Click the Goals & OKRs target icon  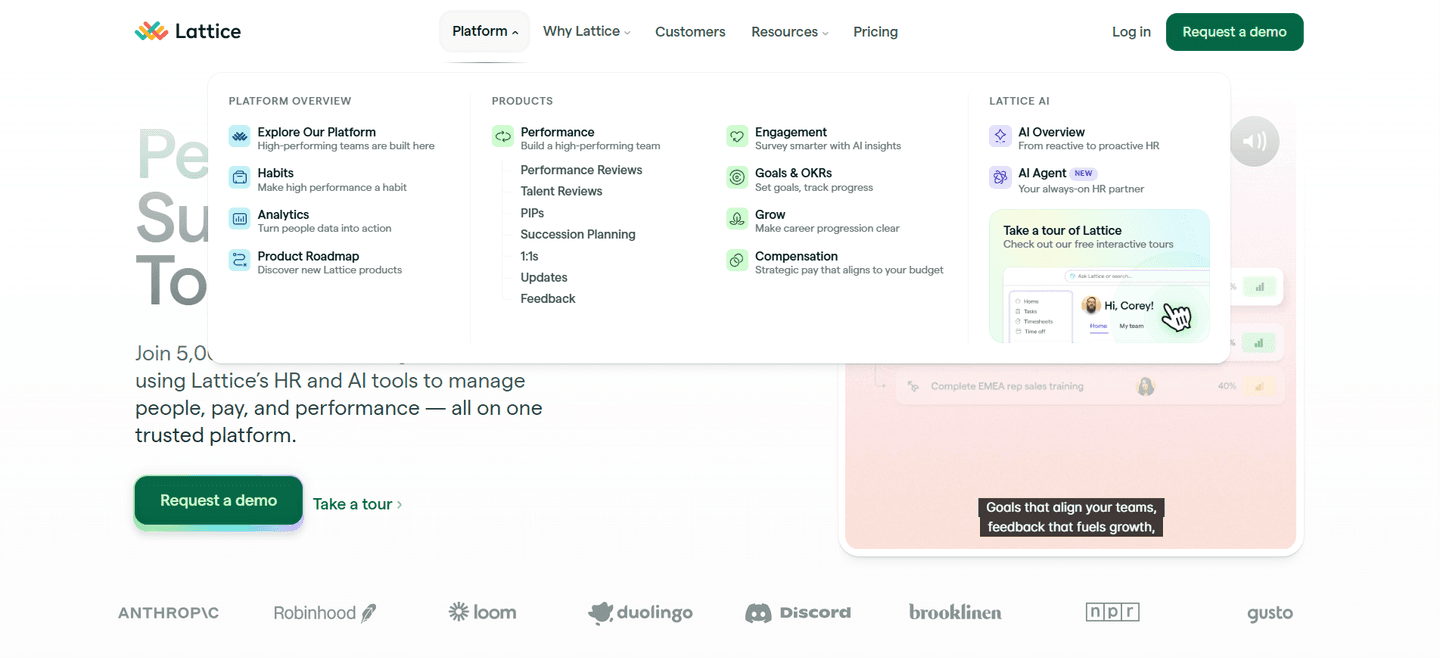coord(737,177)
